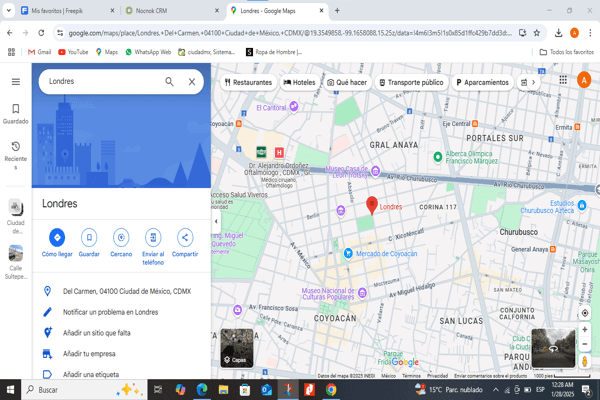
Task: Select the Qué hacer filter chip
Action: (347, 82)
